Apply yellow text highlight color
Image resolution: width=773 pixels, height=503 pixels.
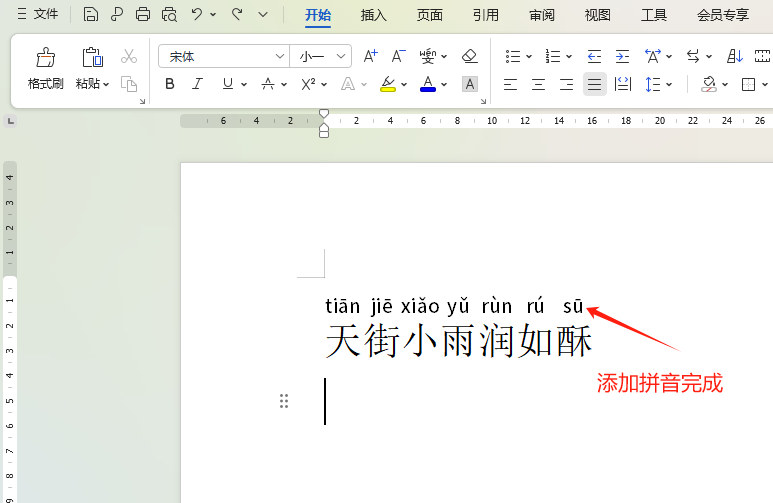[x=388, y=84]
